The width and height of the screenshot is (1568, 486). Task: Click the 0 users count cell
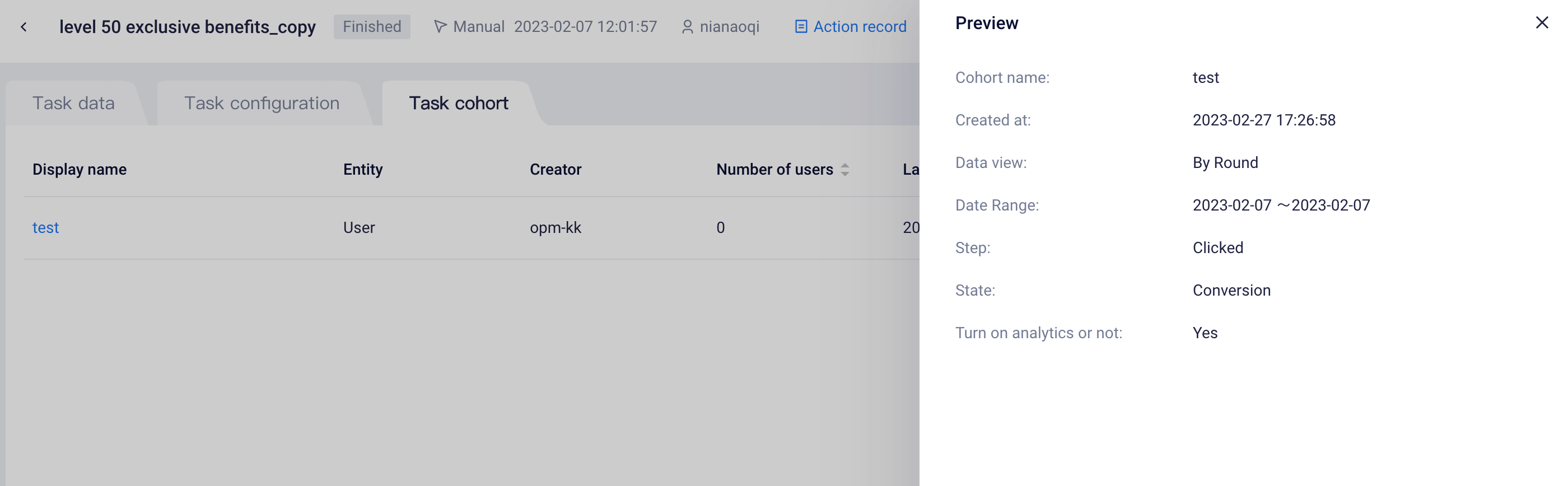tap(721, 228)
